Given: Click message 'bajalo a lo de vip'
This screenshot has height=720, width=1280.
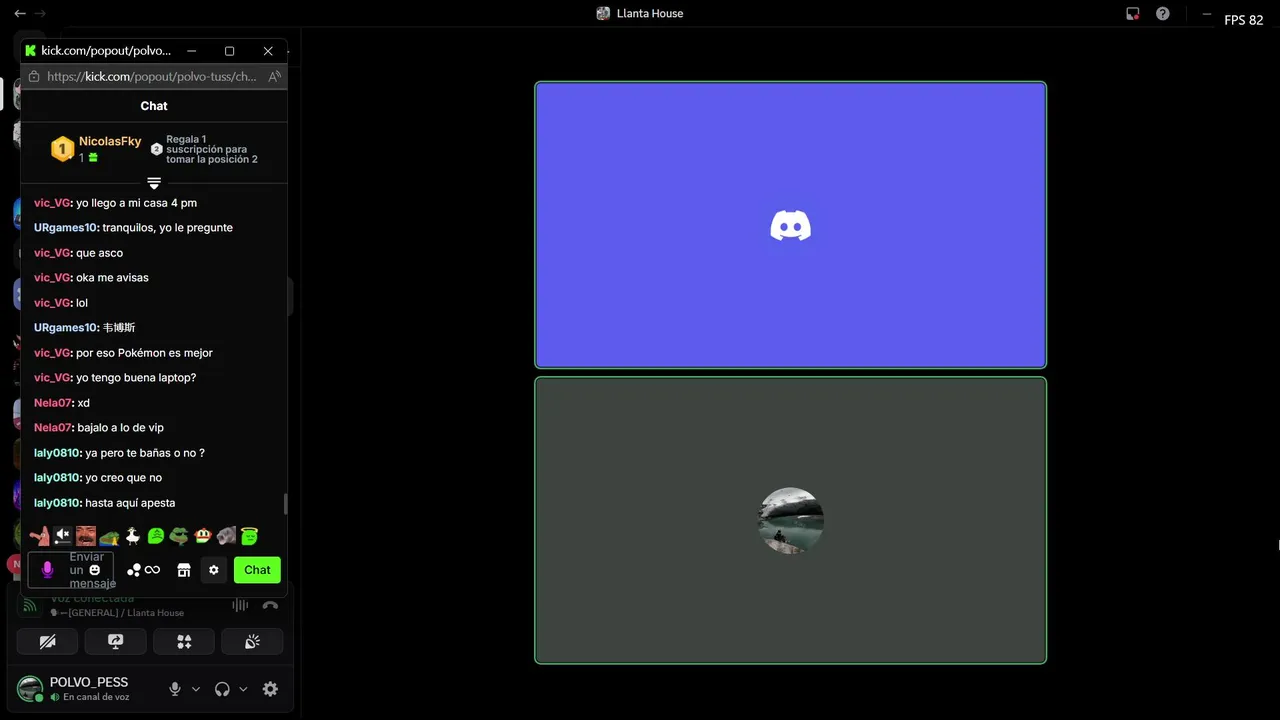Looking at the screenshot, I should point(120,428).
